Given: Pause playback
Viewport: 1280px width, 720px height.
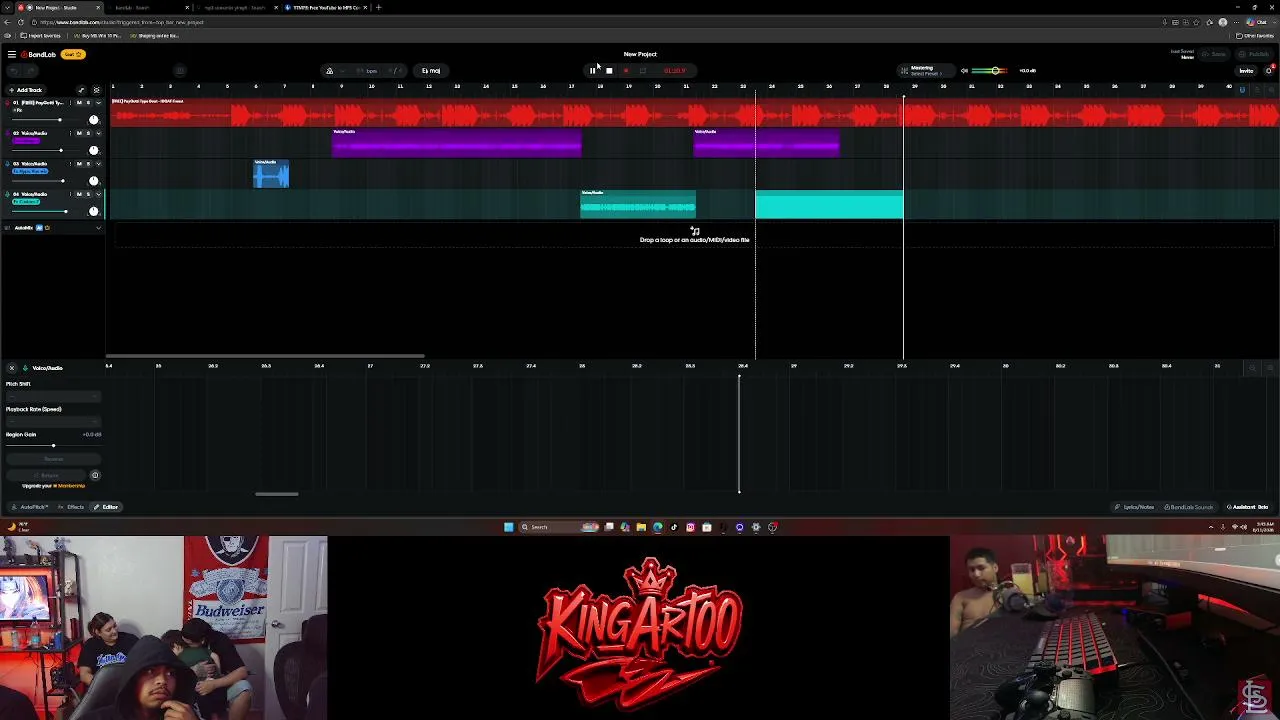Looking at the screenshot, I should [x=592, y=71].
